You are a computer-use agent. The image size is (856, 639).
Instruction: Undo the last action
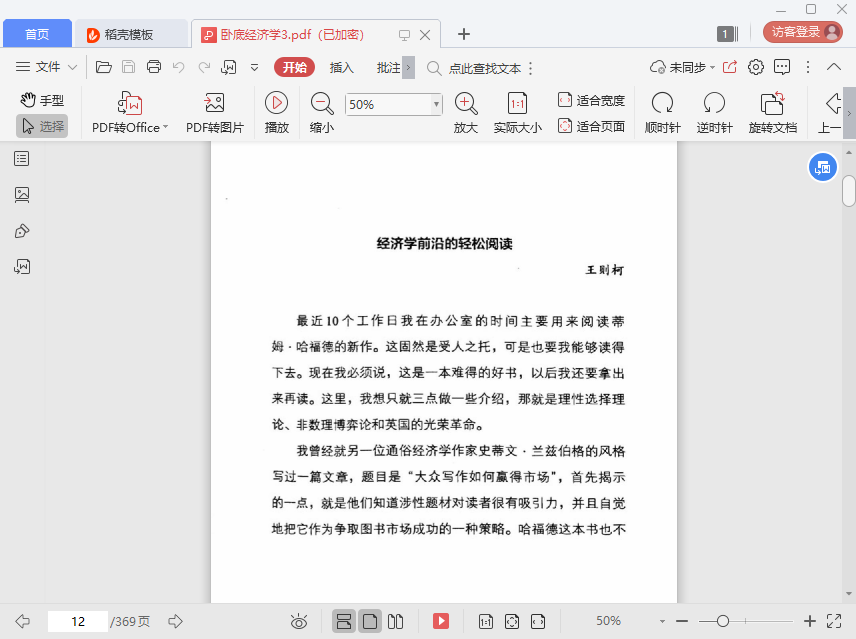coord(179,67)
